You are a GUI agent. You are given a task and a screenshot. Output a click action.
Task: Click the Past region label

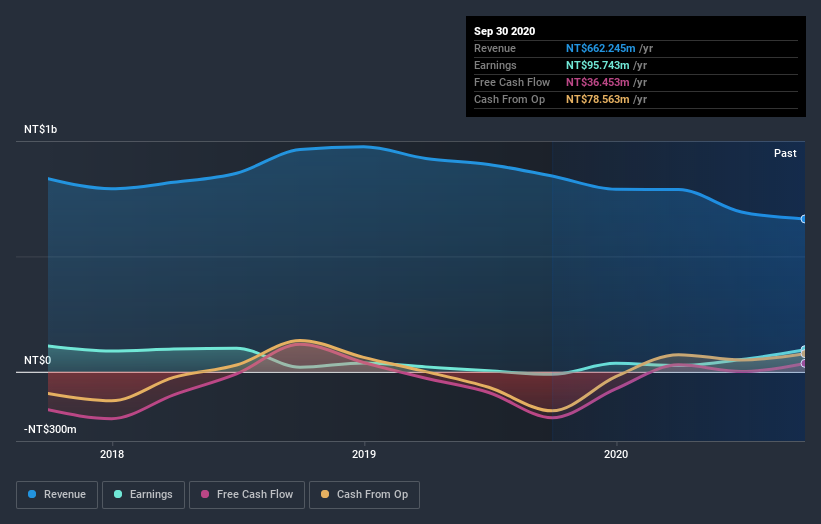pyautogui.click(x=785, y=153)
